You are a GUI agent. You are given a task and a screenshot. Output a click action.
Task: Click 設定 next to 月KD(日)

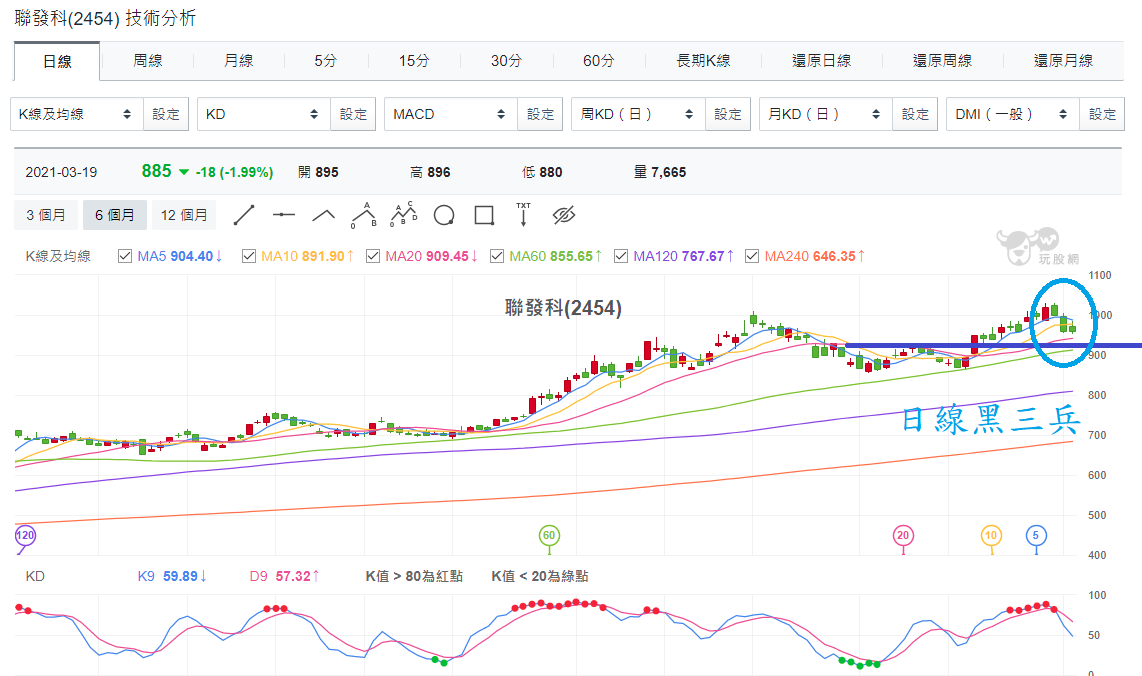915,114
